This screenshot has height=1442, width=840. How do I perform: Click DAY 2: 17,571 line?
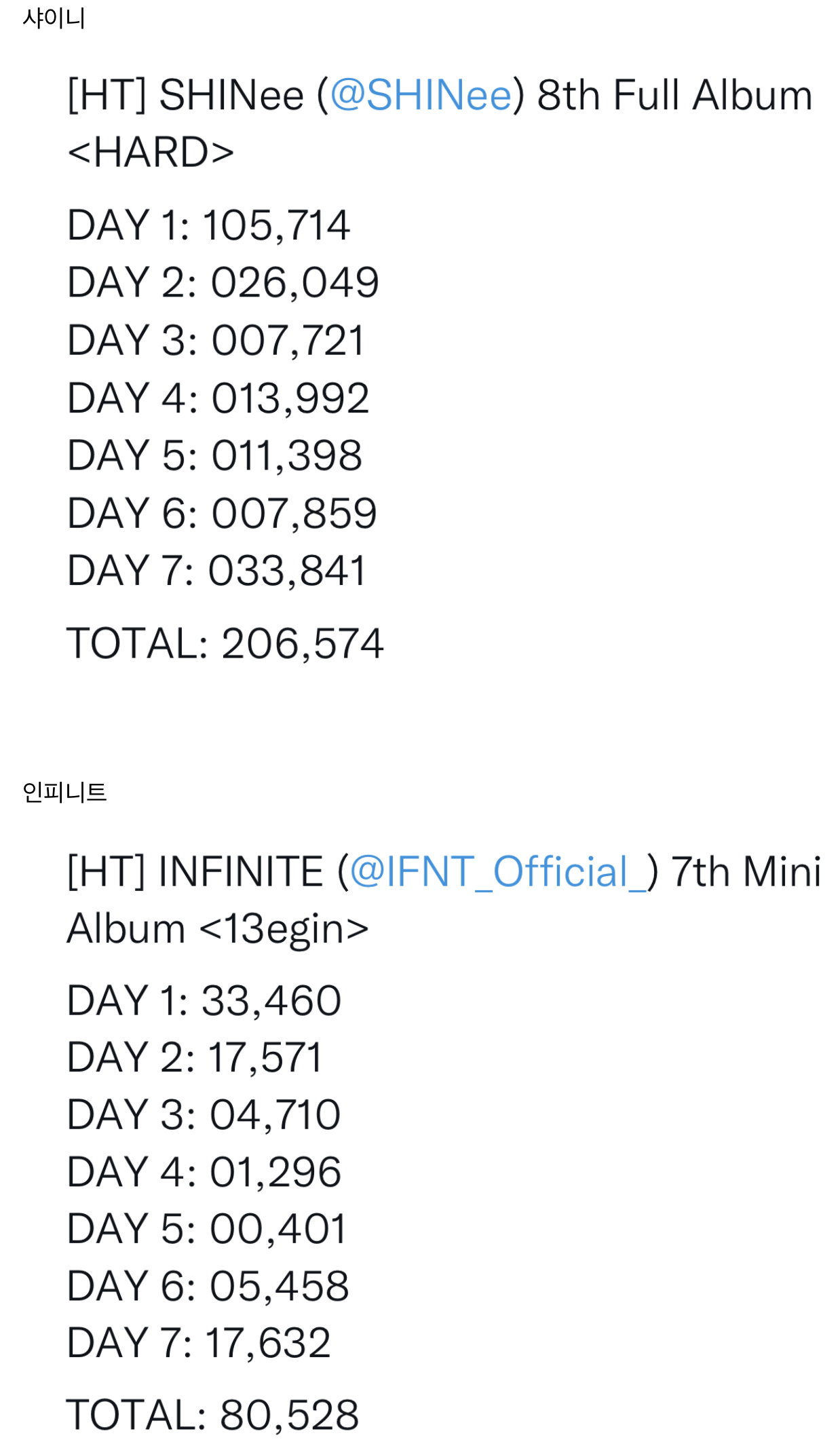coord(195,1057)
